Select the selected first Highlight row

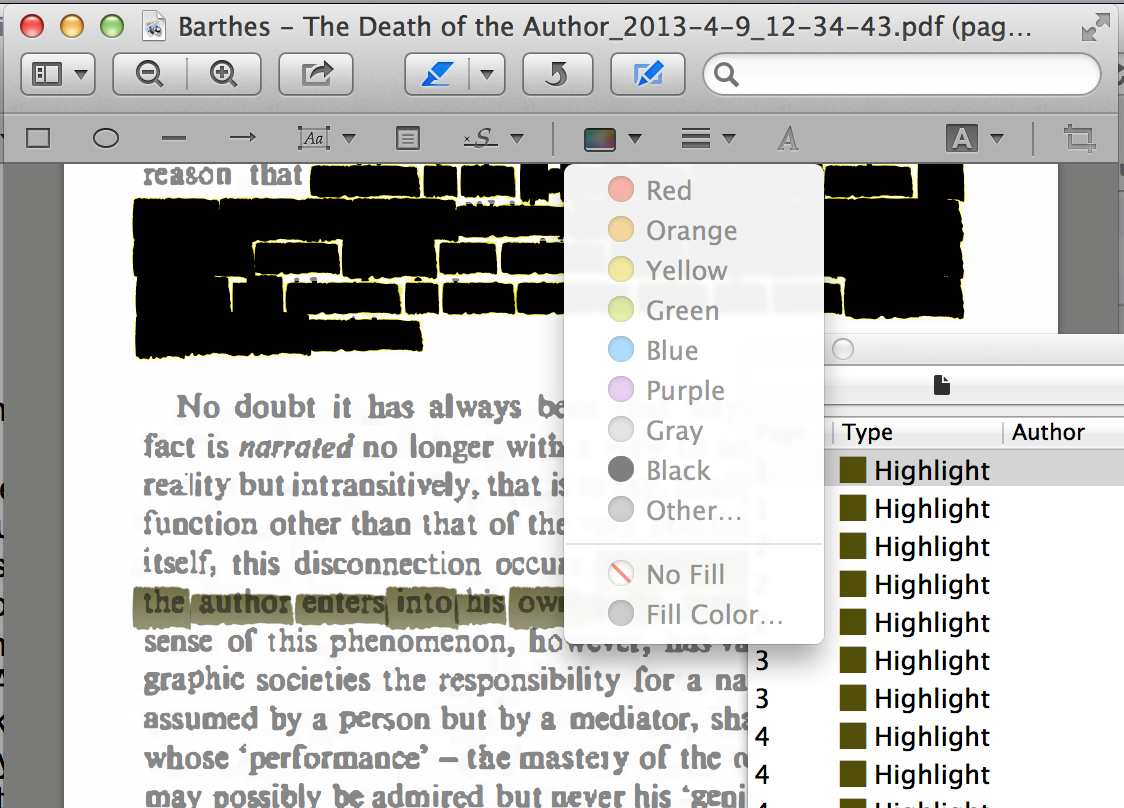coord(974,470)
